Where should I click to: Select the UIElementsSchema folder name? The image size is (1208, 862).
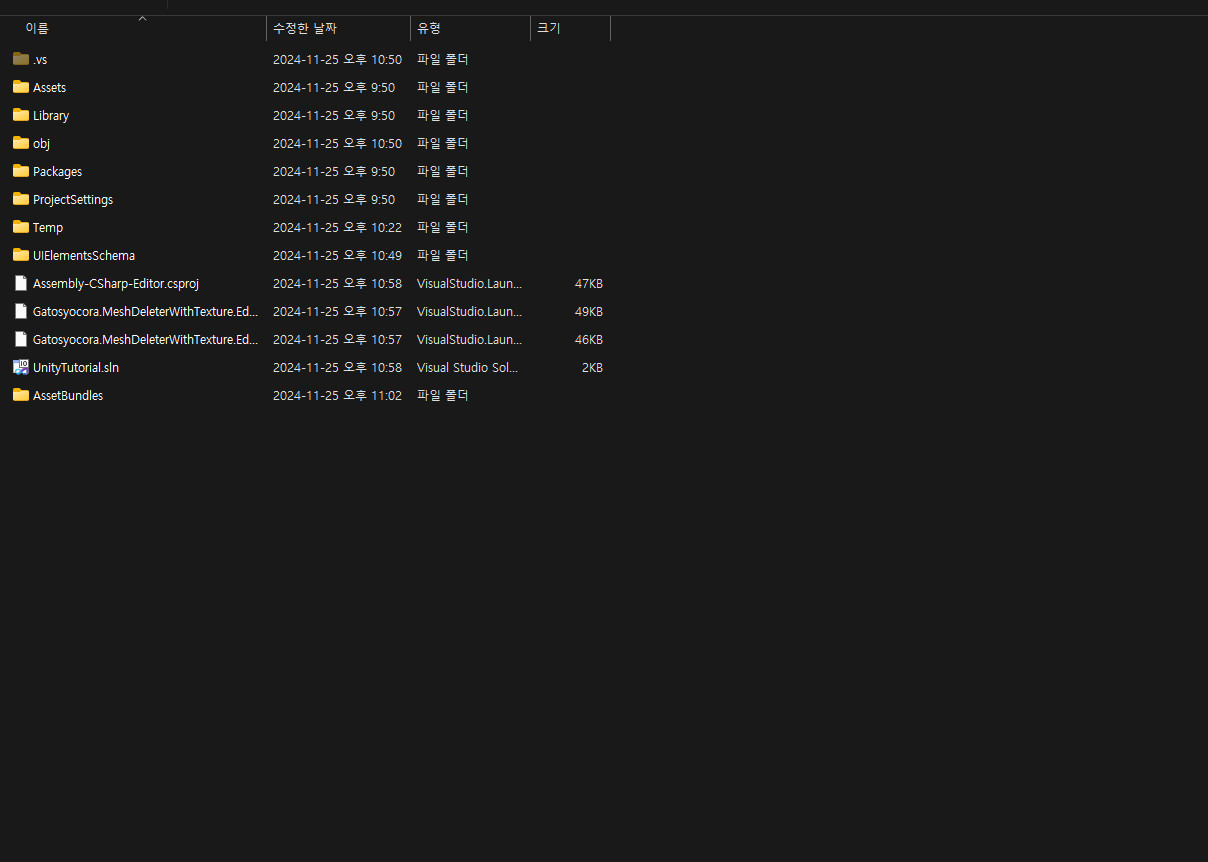[84, 256]
